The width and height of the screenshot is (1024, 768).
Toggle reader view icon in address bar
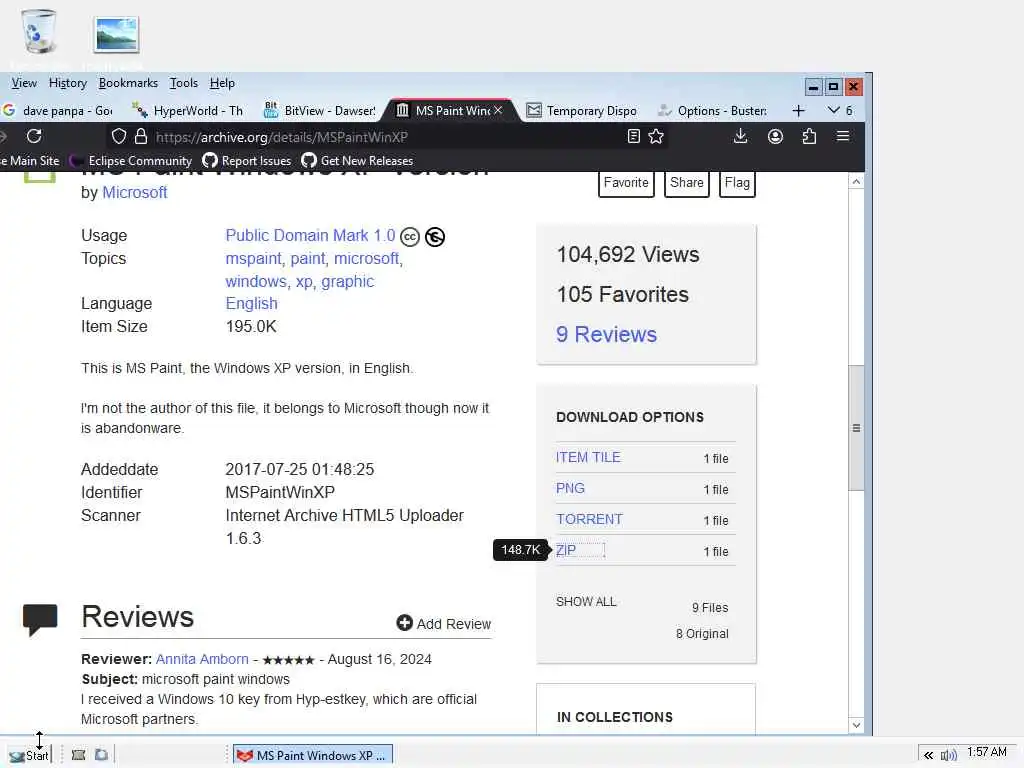[633, 136]
